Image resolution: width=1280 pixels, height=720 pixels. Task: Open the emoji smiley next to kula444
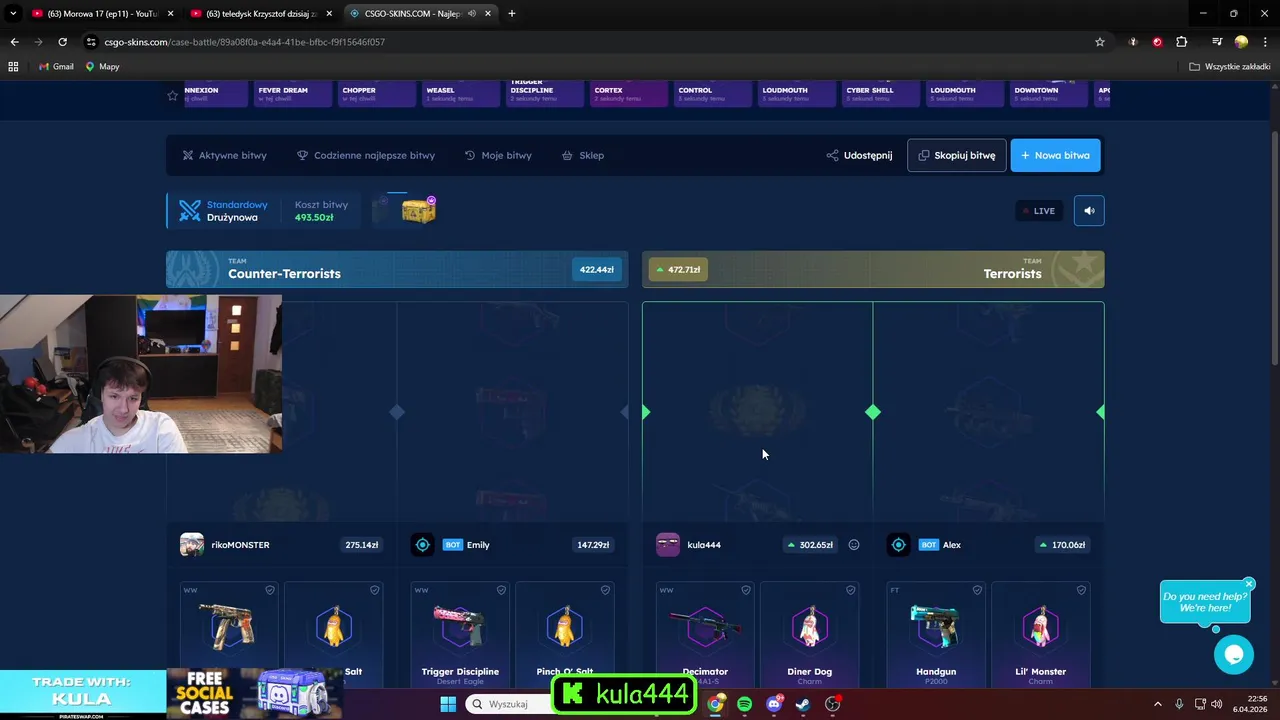(854, 545)
